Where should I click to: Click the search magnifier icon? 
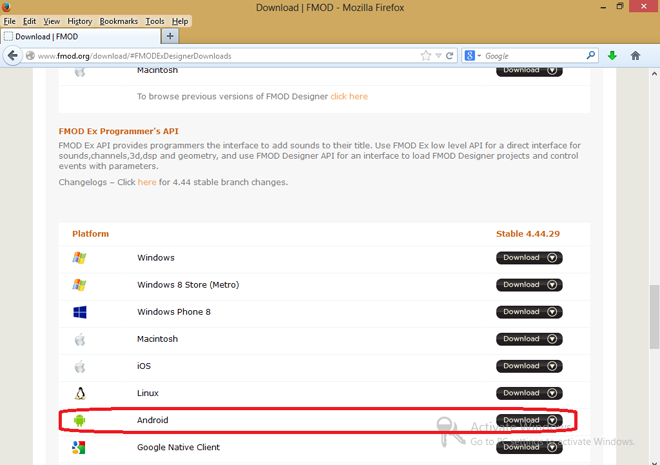tap(591, 55)
